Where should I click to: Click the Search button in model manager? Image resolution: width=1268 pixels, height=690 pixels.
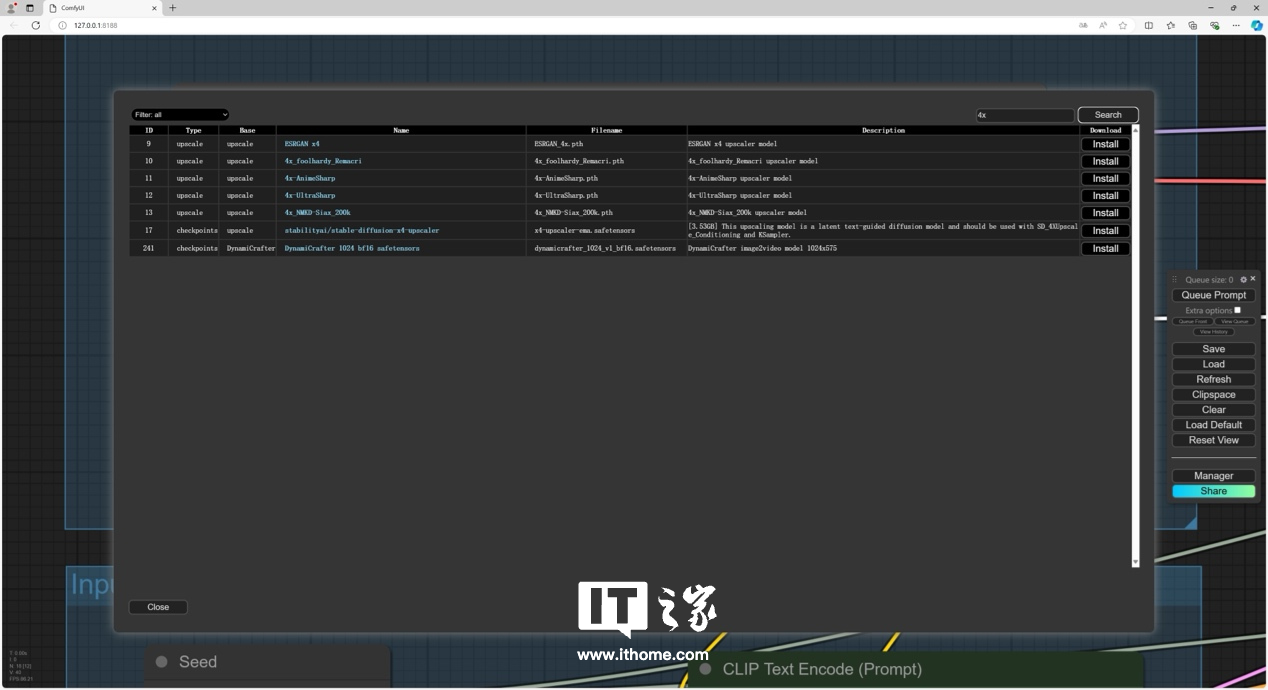[1107, 115]
